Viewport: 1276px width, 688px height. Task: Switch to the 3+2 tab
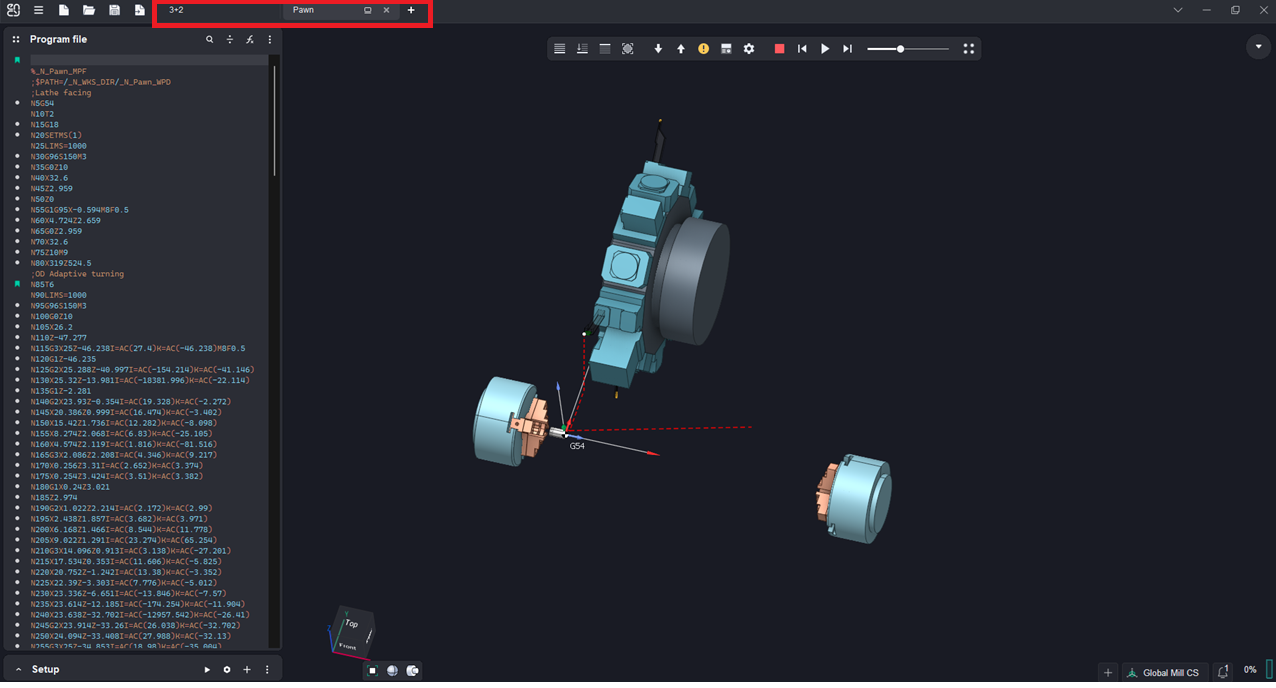point(177,10)
